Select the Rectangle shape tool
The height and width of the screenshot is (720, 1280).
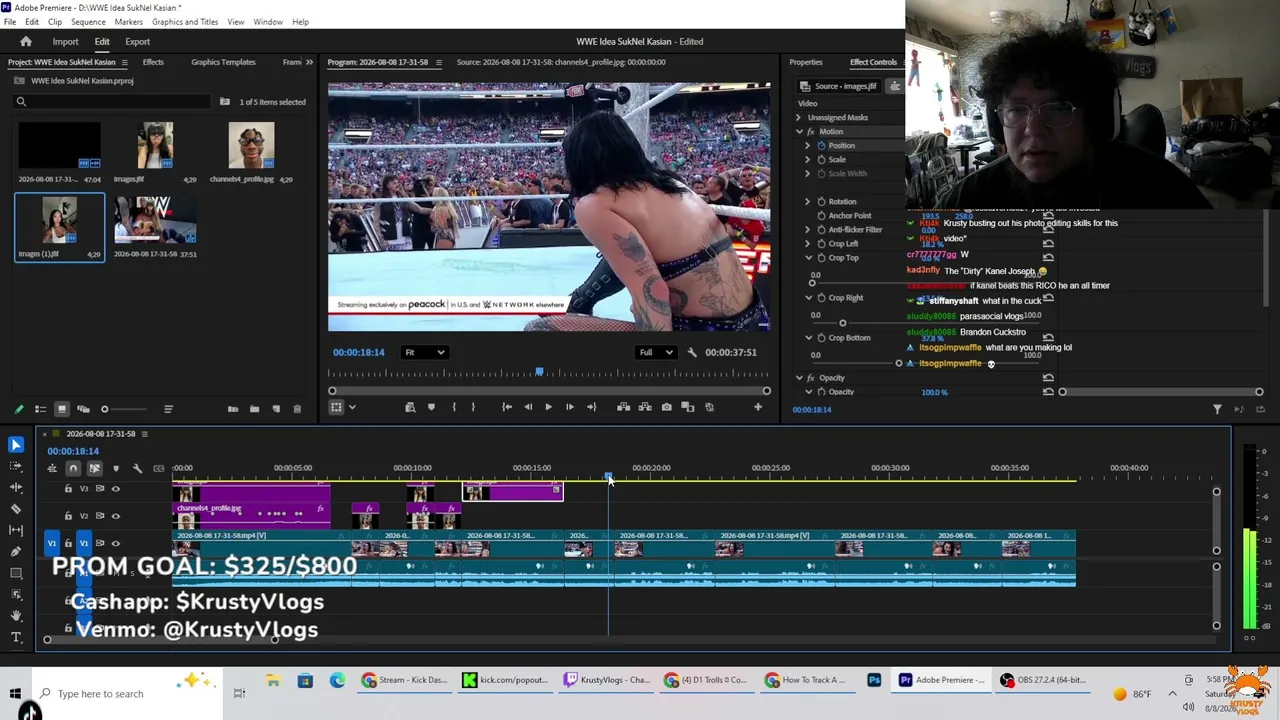16,573
